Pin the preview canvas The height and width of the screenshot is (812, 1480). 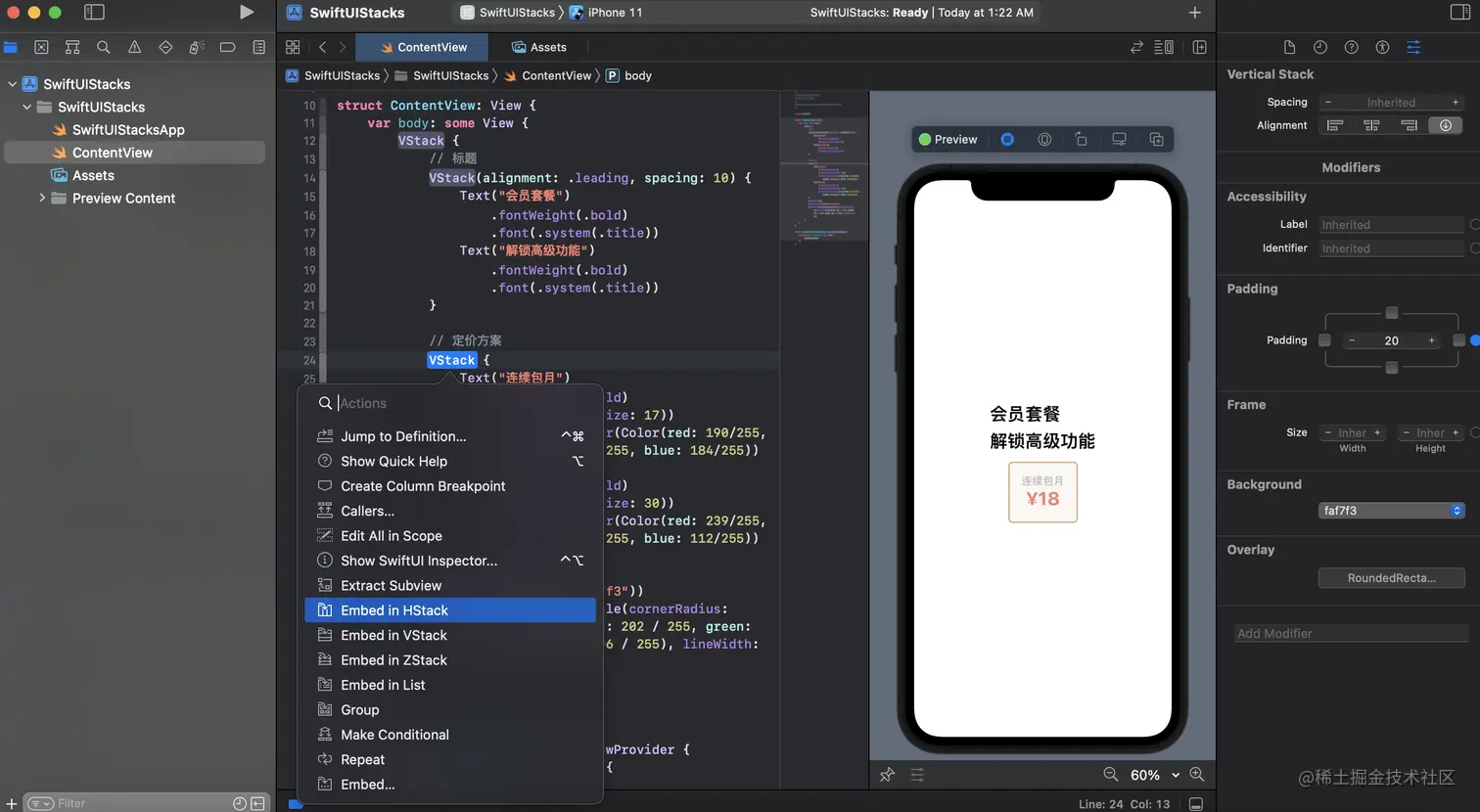pos(887,775)
